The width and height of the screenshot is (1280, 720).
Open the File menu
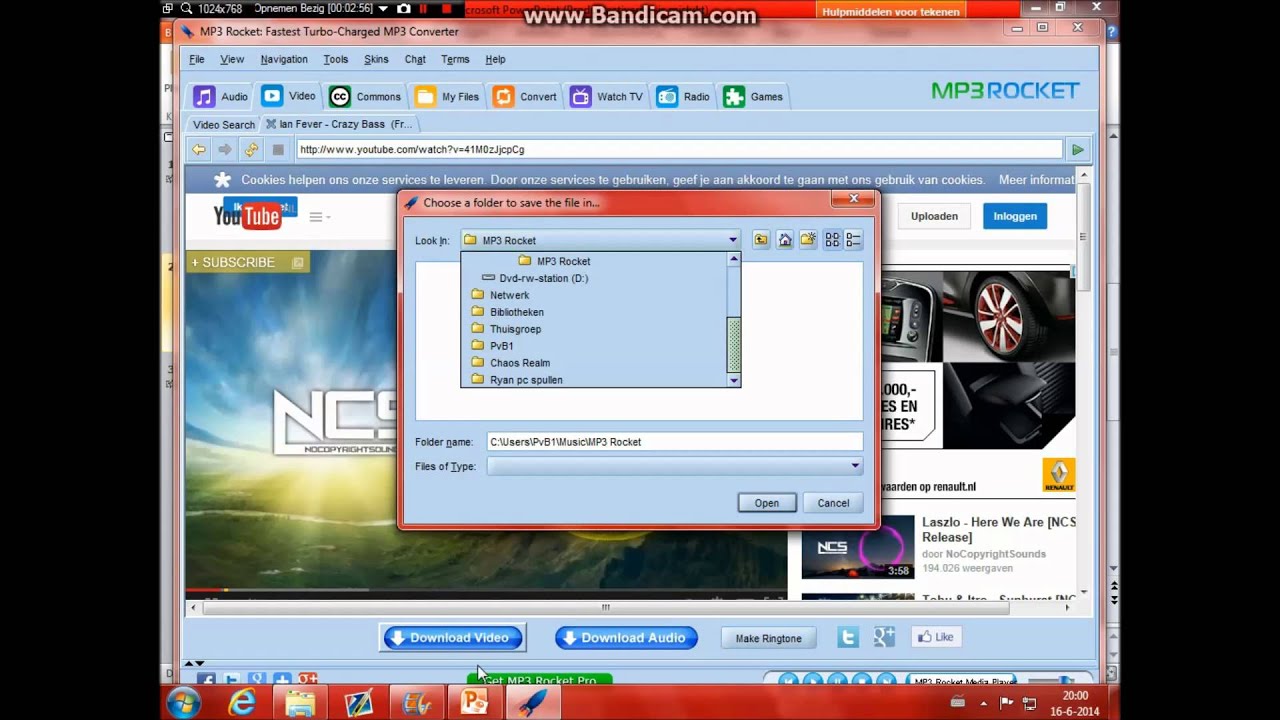197,59
